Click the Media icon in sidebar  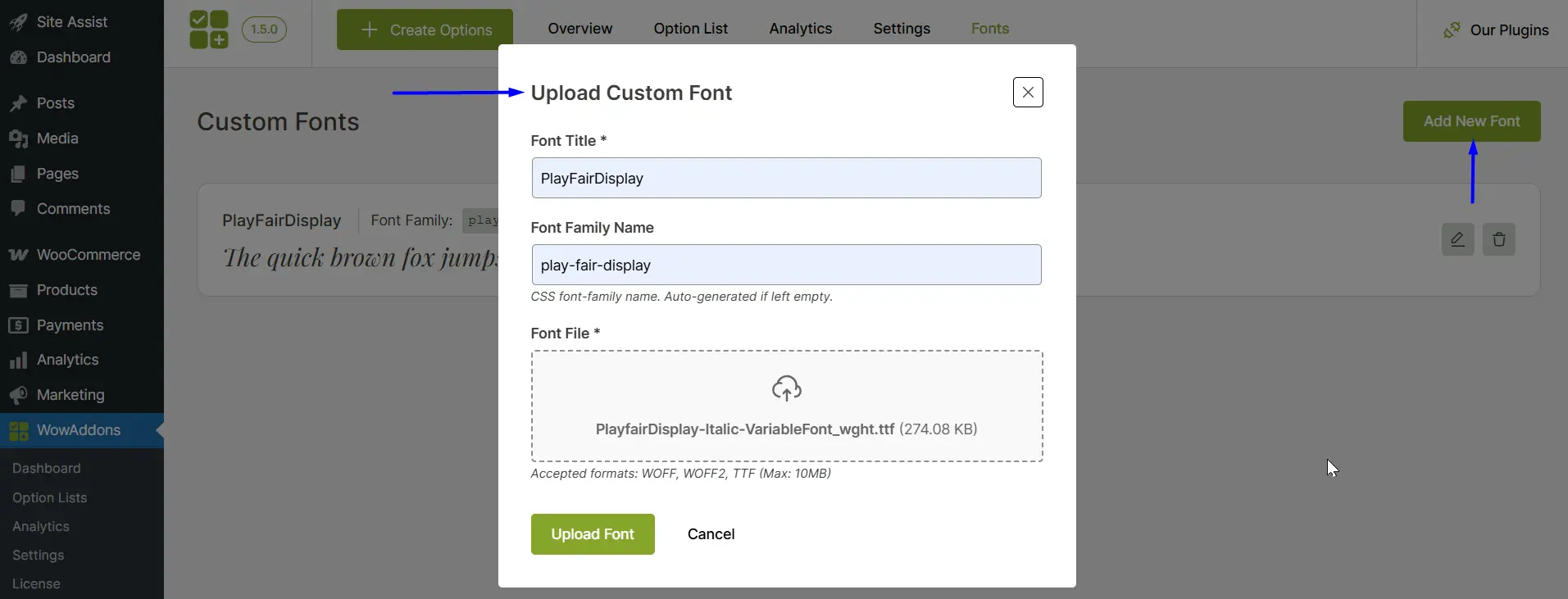click(x=18, y=138)
